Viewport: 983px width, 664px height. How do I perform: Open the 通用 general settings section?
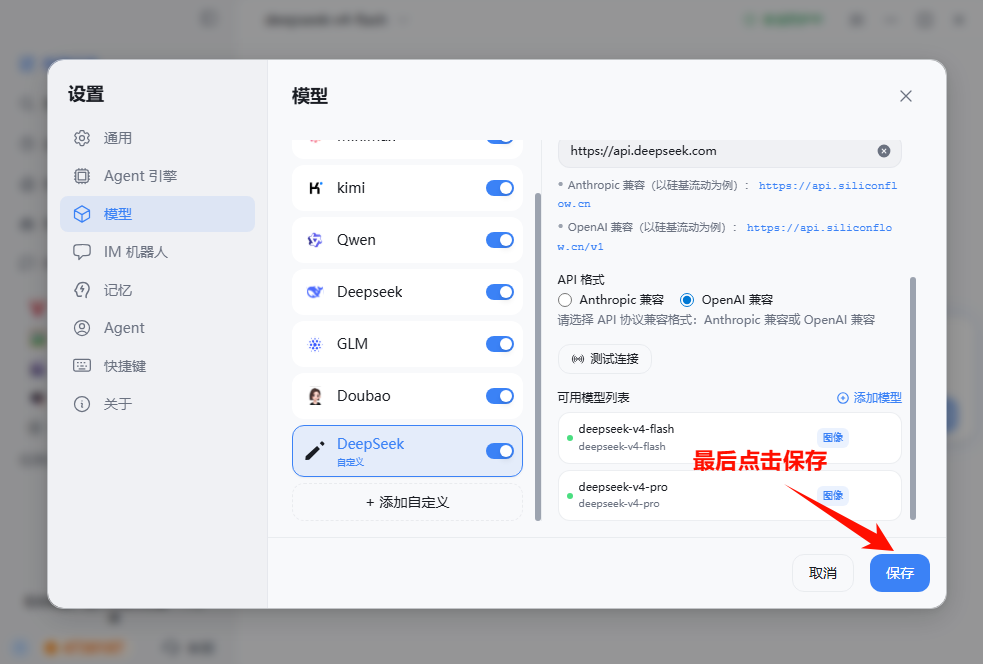pyautogui.click(x=157, y=138)
